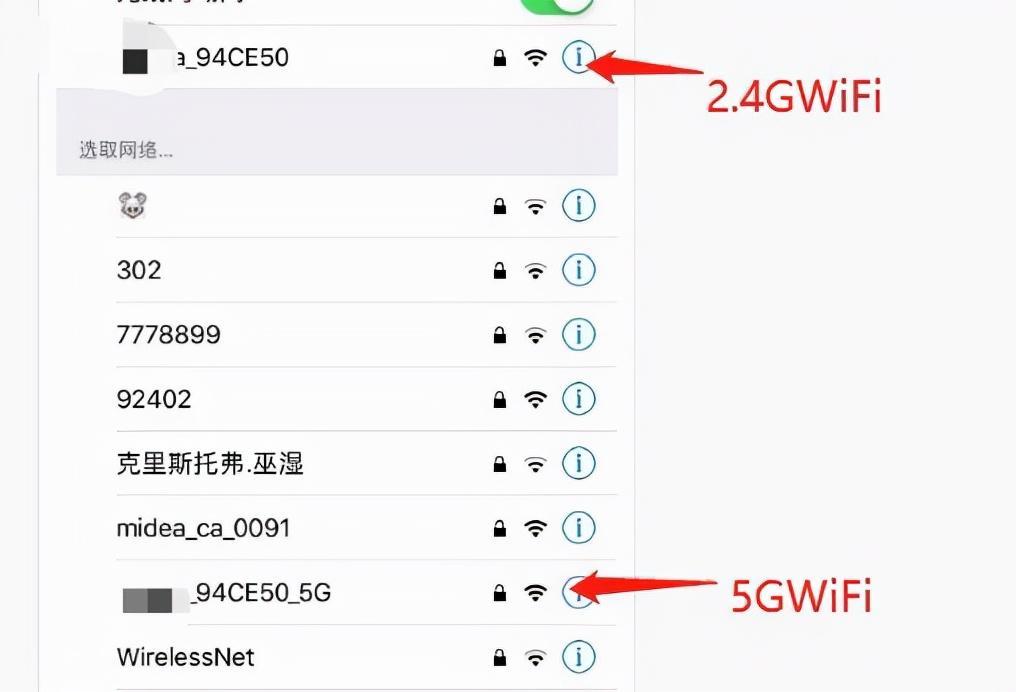This screenshot has width=1016, height=692.
Task: Open info for the 克里斯托弗.巫湿 network
Action: [x=578, y=463]
